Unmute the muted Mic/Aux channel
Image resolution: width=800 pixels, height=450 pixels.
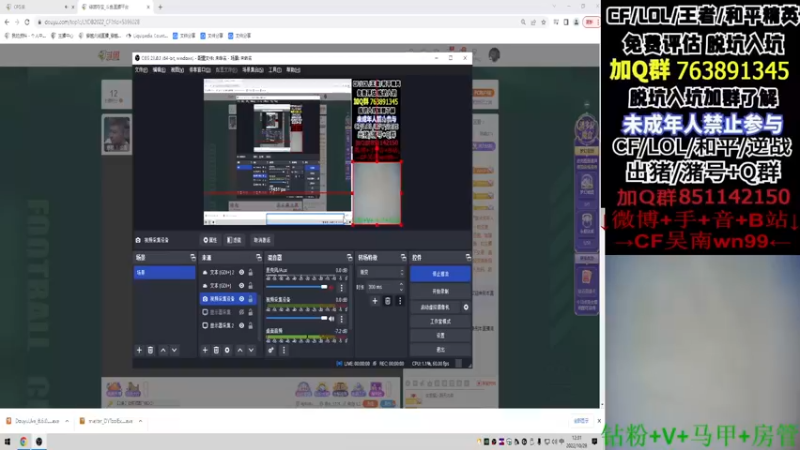tap(332, 288)
